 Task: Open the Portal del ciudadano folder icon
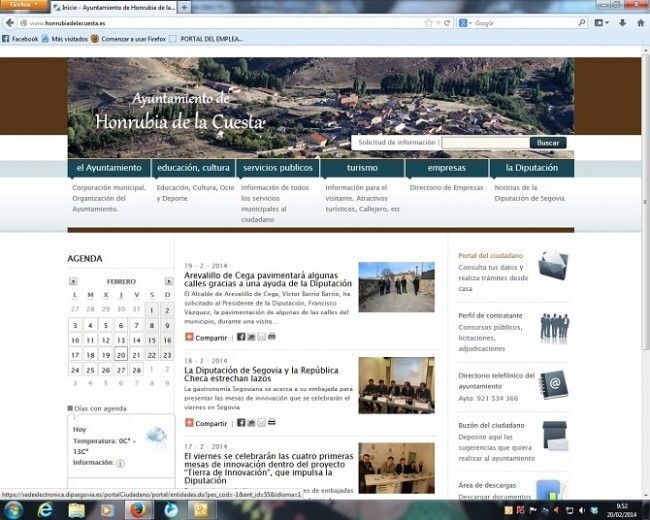[x=553, y=266]
